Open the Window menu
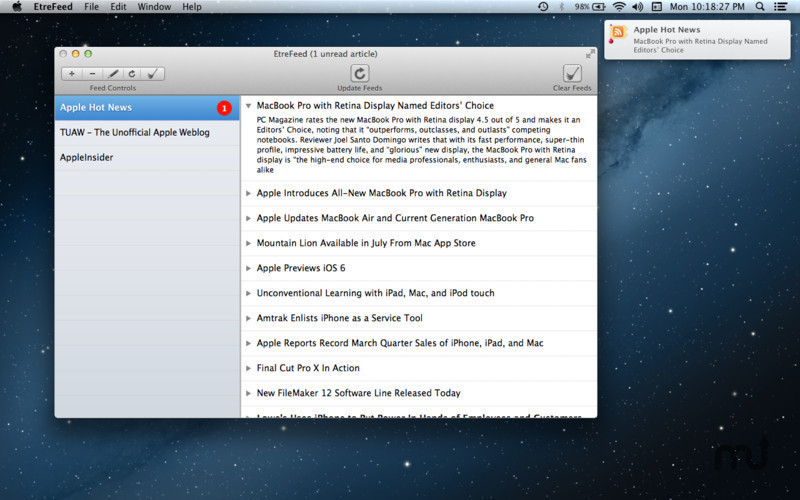 click(x=154, y=7)
